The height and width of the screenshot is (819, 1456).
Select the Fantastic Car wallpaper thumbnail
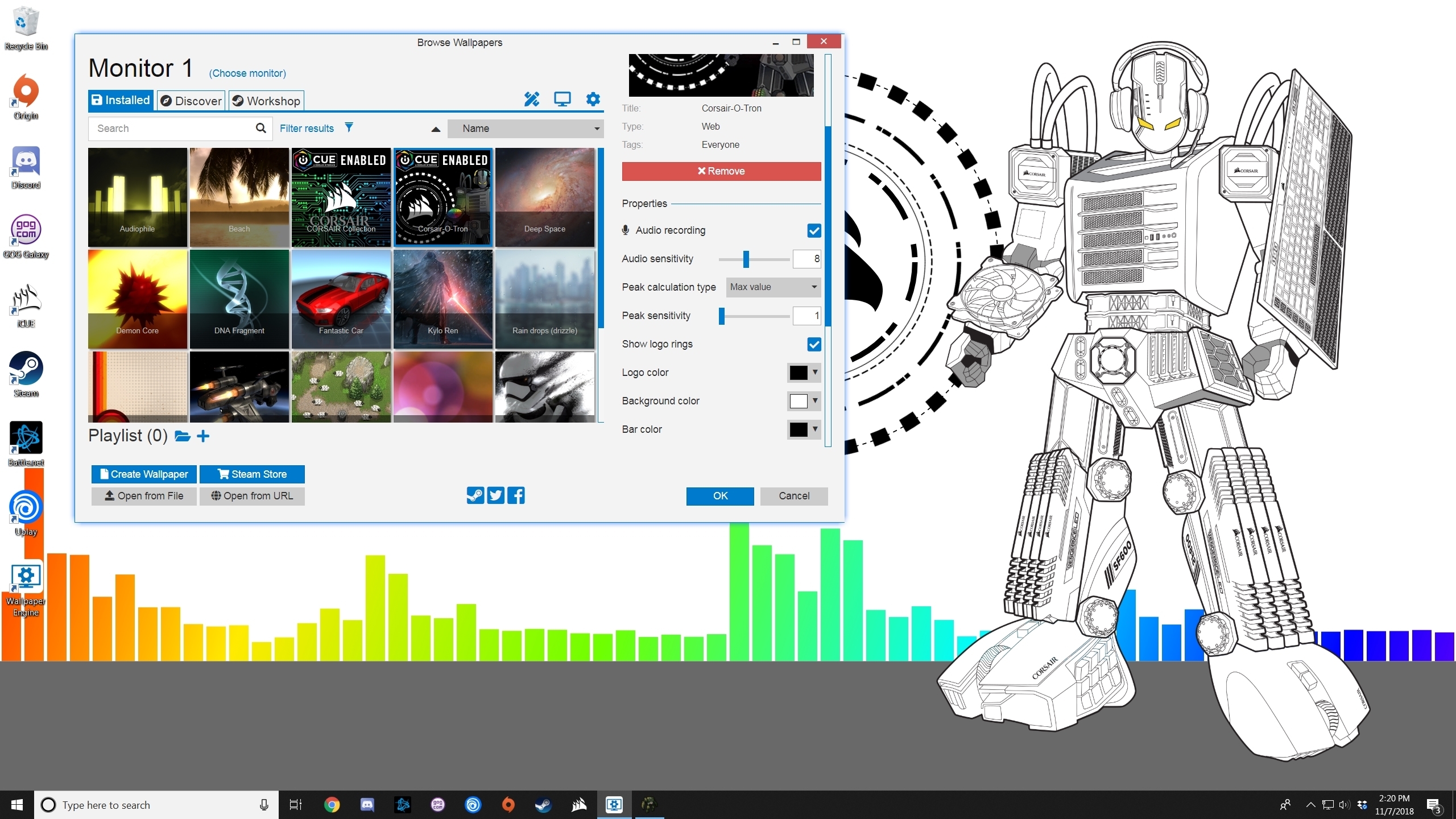(x=341, y=299)
